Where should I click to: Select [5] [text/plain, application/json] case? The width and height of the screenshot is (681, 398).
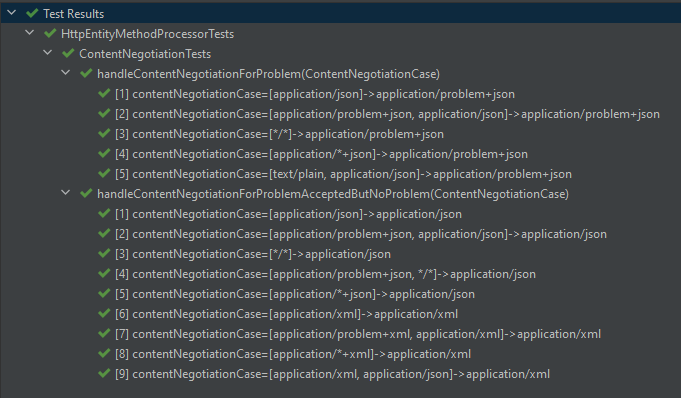343,174
